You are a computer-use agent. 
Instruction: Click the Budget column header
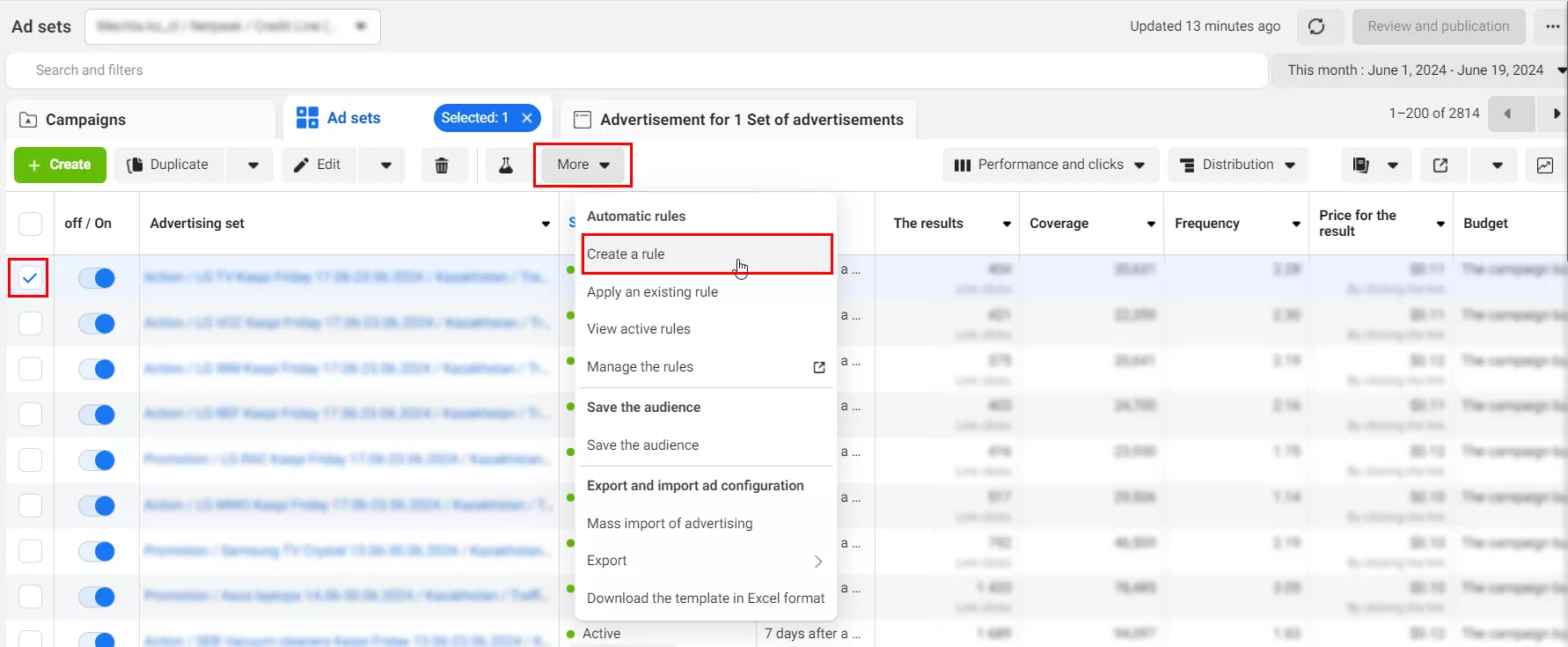[1485, 224]
